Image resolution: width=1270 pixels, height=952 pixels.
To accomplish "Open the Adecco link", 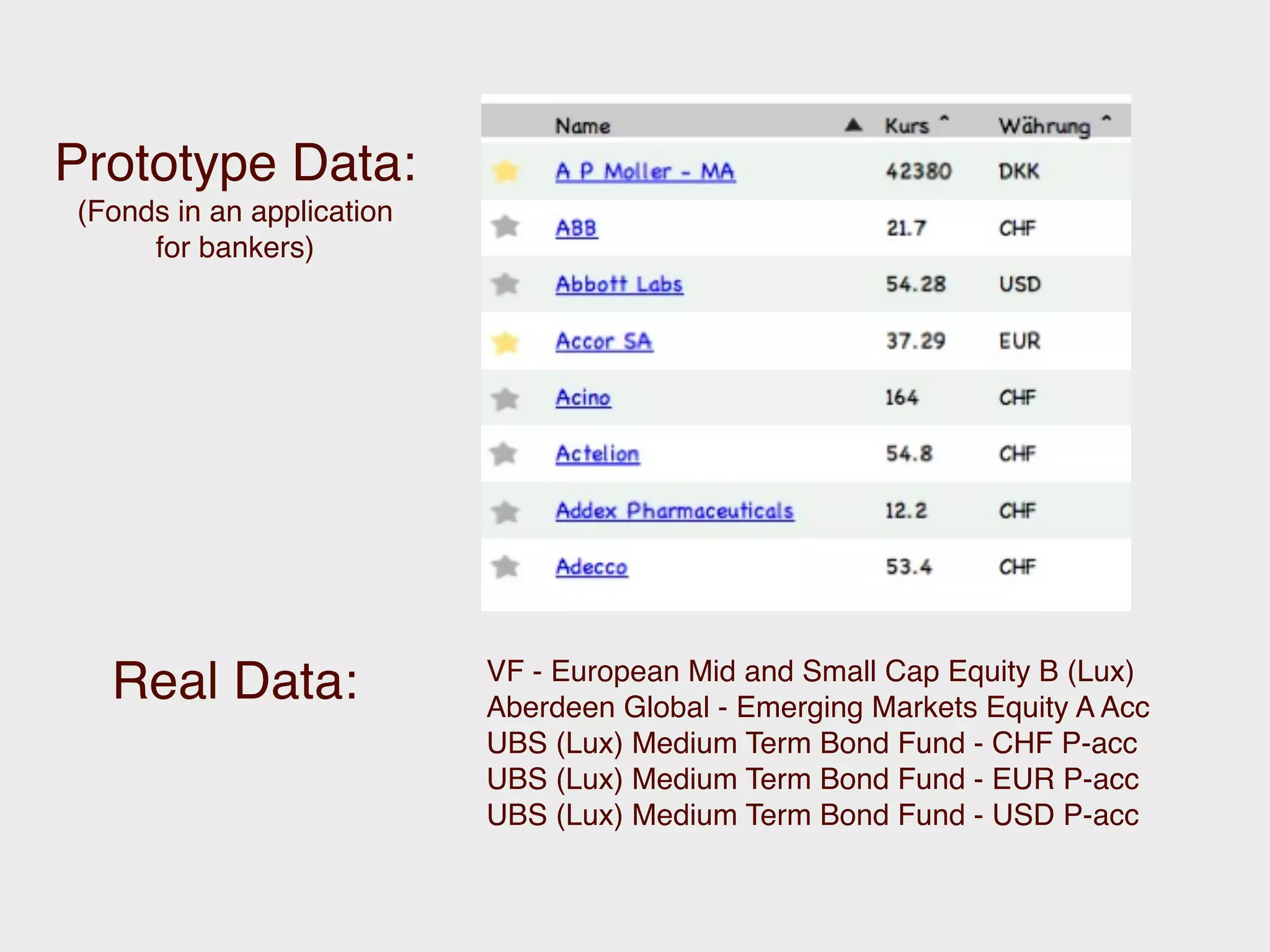I will 592,567.
